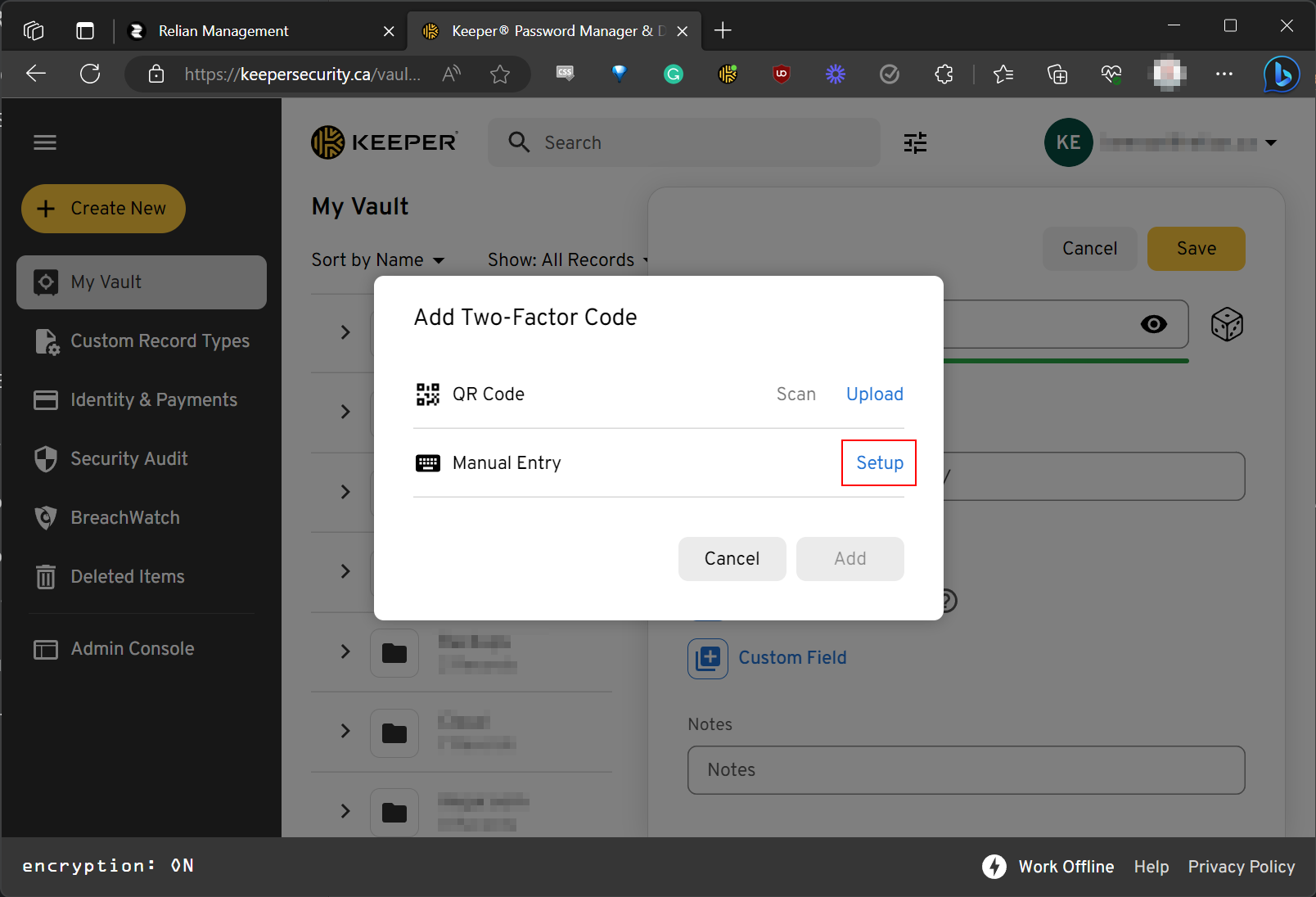The height and width of the screenshot is (897, 1316).
Task: Expand the fifth folder row chevron
Action: click(345, 651)
